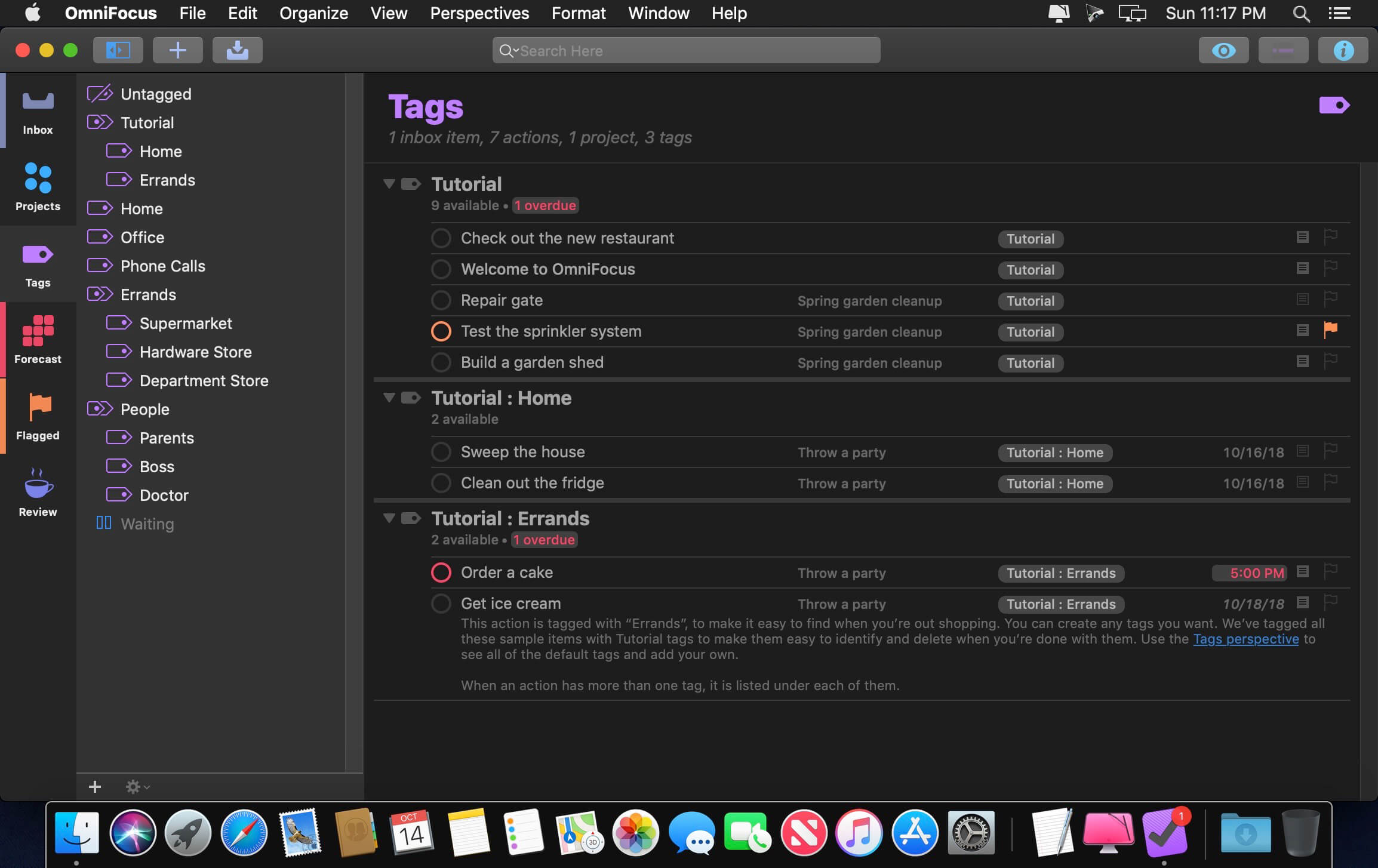Collapse the Tutorial : Errands group
This screenshot has height=868, width=1378.
coord(389,518)
